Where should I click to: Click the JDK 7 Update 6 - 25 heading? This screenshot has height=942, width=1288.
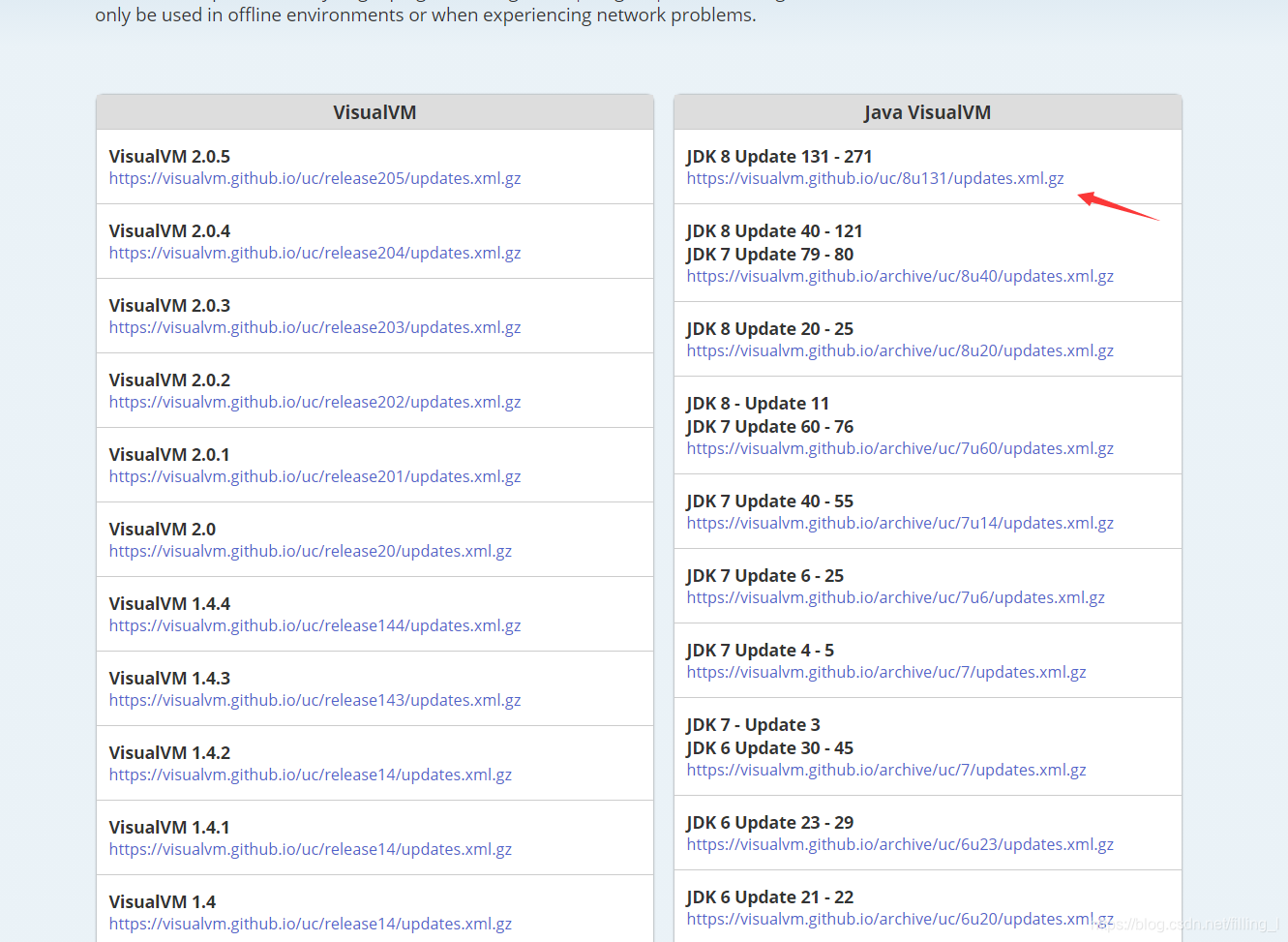[x=765, y=575]
